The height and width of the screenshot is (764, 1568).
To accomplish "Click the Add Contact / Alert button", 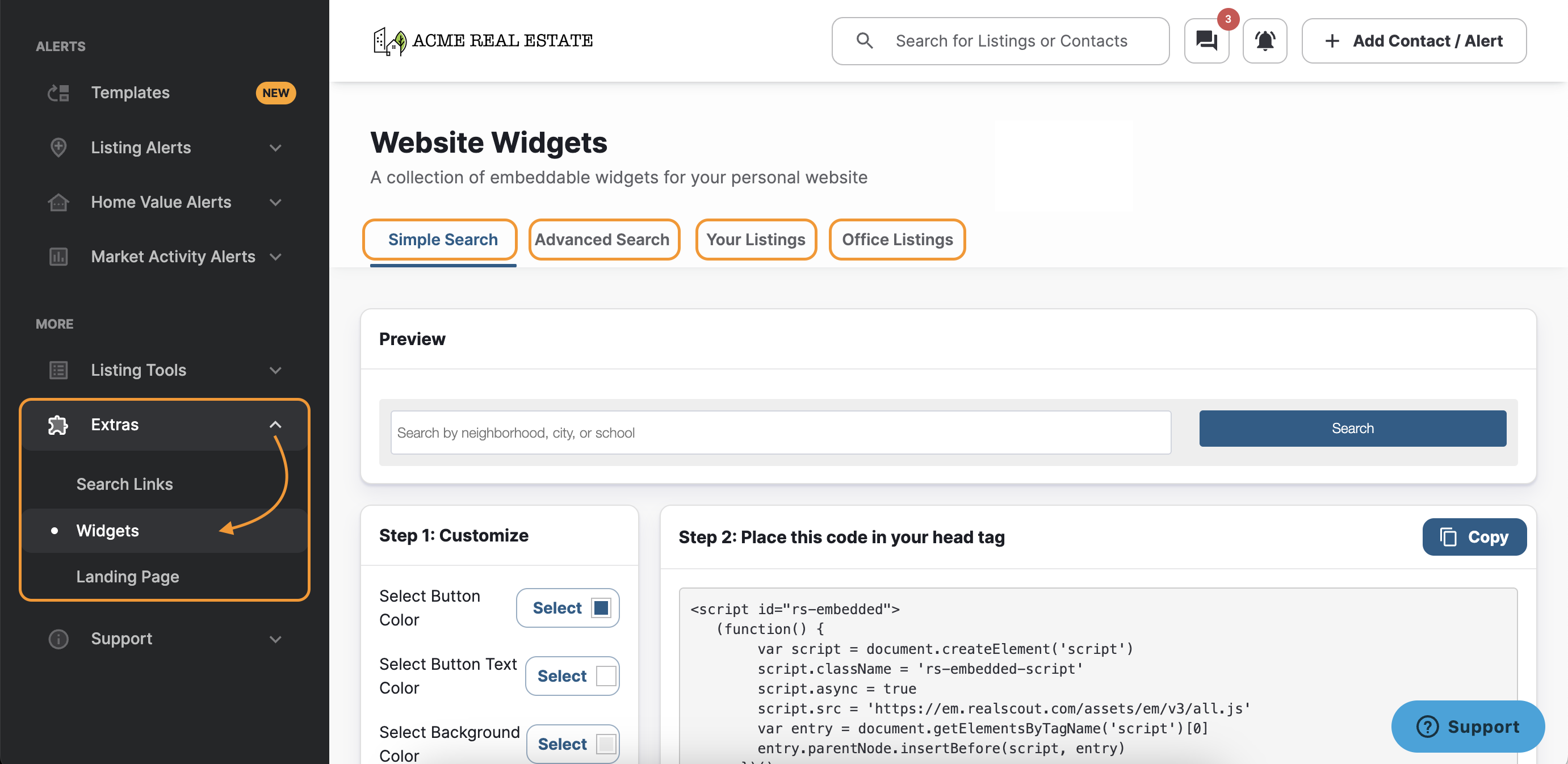I will tap(1414, 41).
